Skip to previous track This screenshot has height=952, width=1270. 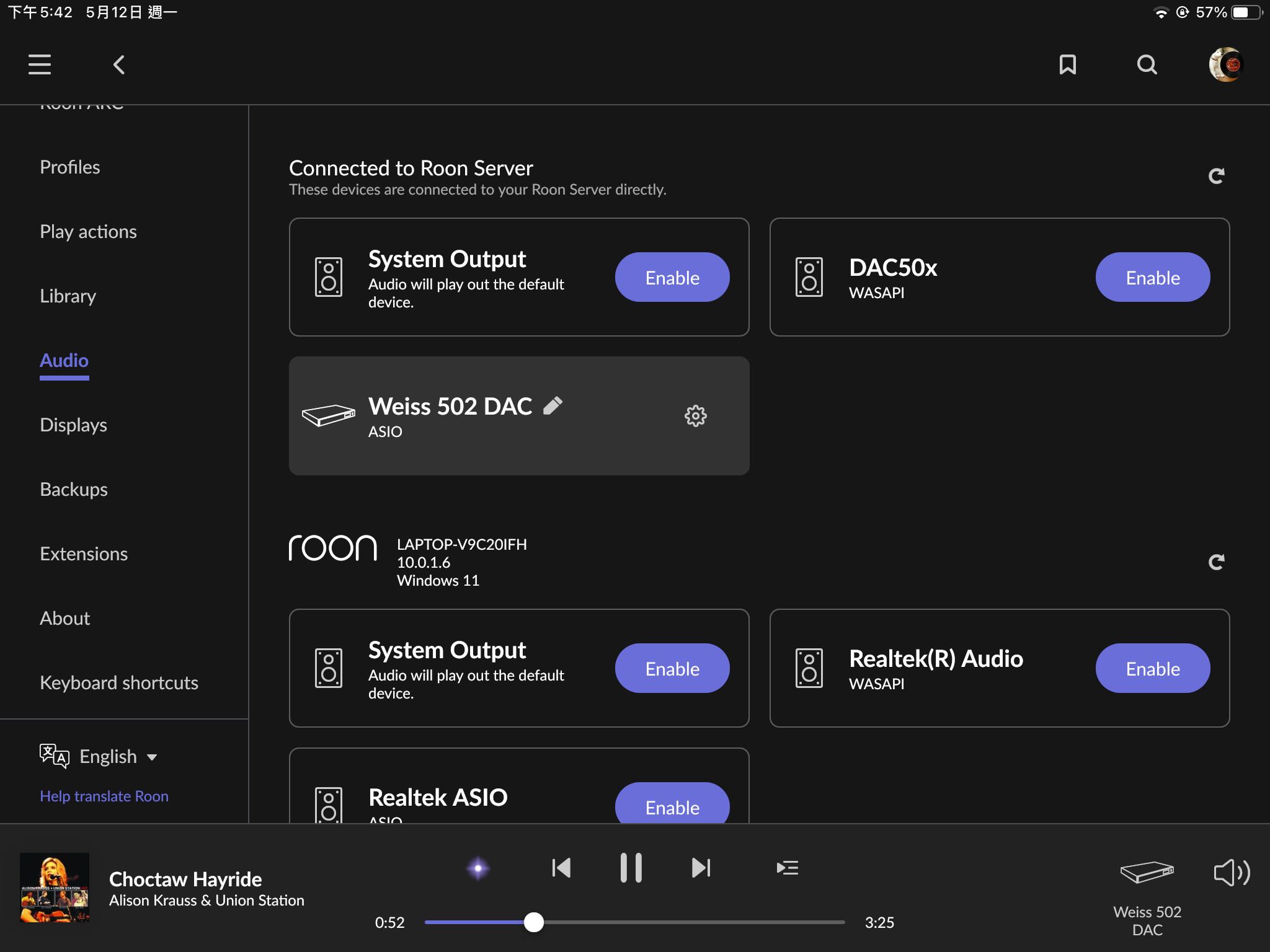click(561, 868)
